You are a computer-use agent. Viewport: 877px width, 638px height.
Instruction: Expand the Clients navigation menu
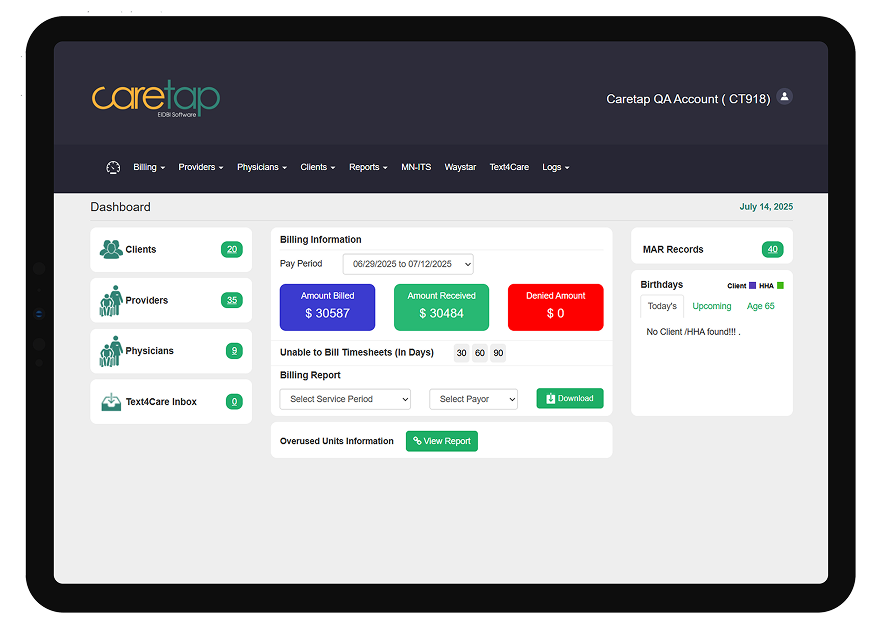point(318,167)
